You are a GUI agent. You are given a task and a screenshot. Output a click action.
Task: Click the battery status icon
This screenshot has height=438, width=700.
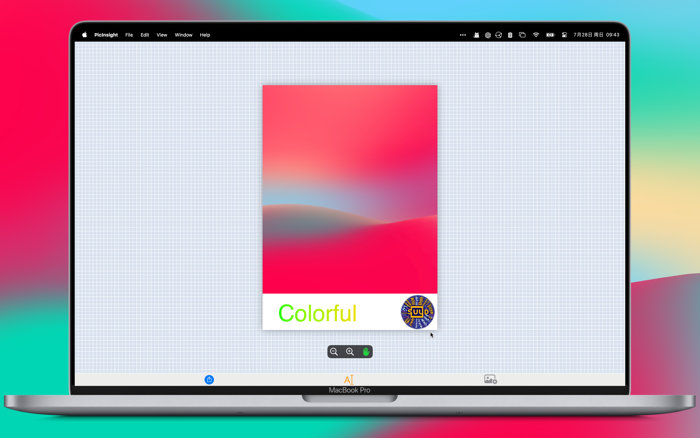(550, 35)
